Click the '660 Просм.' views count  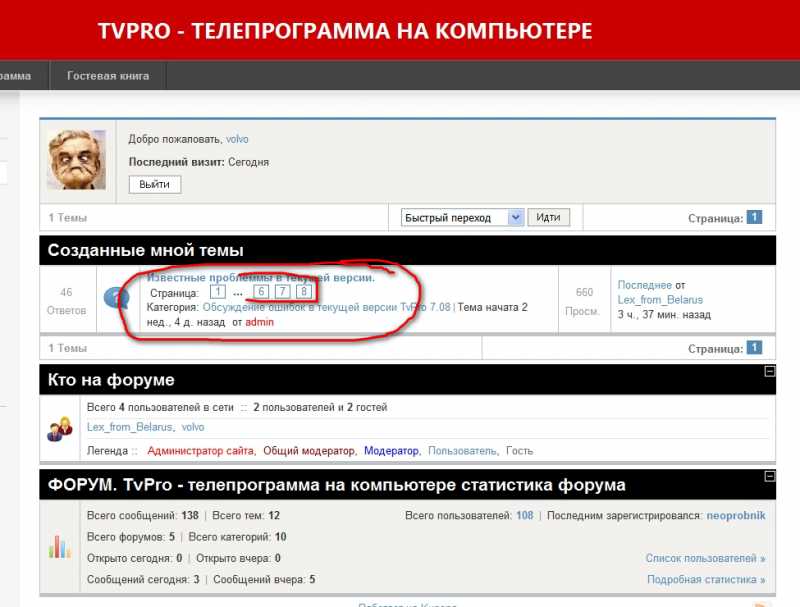point(584,301)
